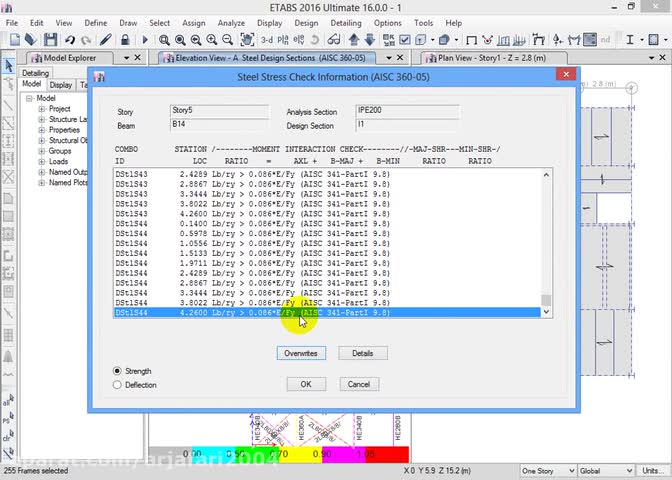Image resolution: width=672 pixels, height=480 pixels.
Task: Click Cancel in Steel Stress Check dialog
Action: (359, 384)
